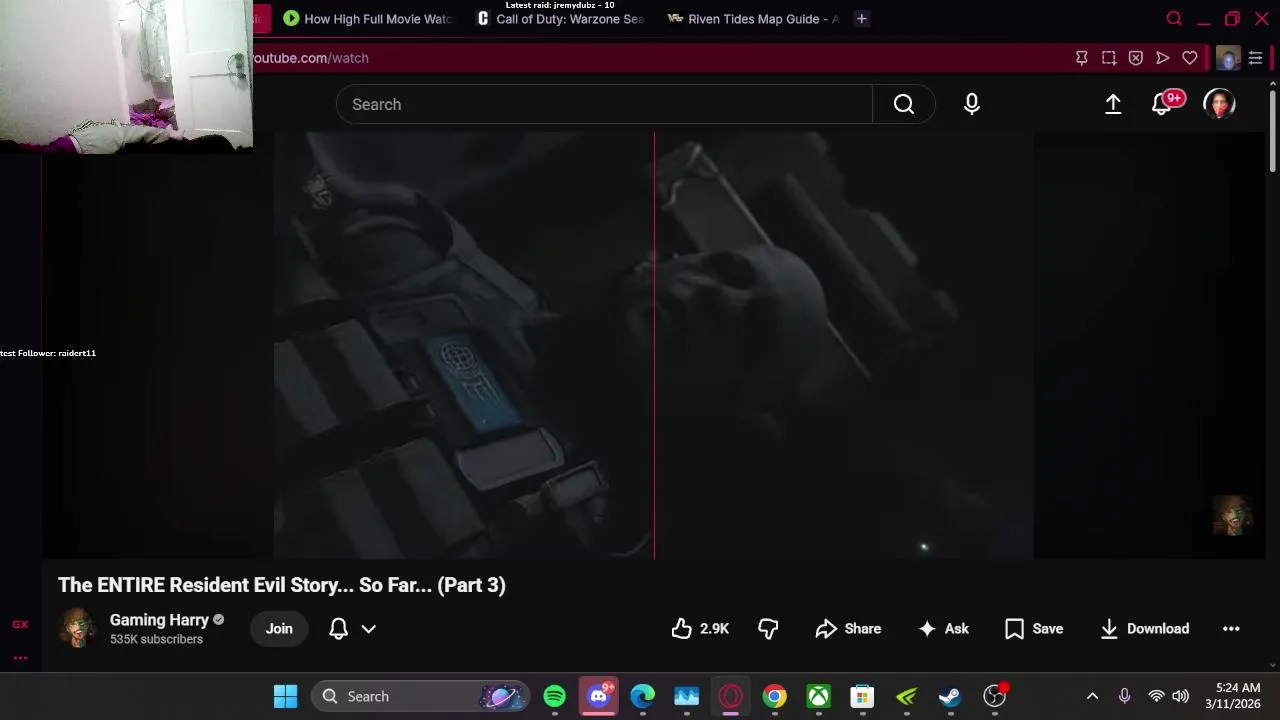Open Microsoft Store from the taskbar
This screenshot has height=720, width=1280.
click(x=862, y=696)
